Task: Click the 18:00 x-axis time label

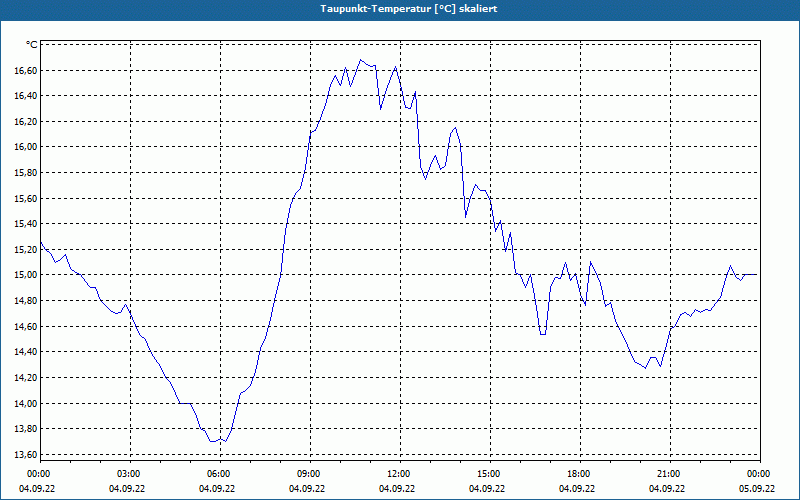Action: pos(577,474)
